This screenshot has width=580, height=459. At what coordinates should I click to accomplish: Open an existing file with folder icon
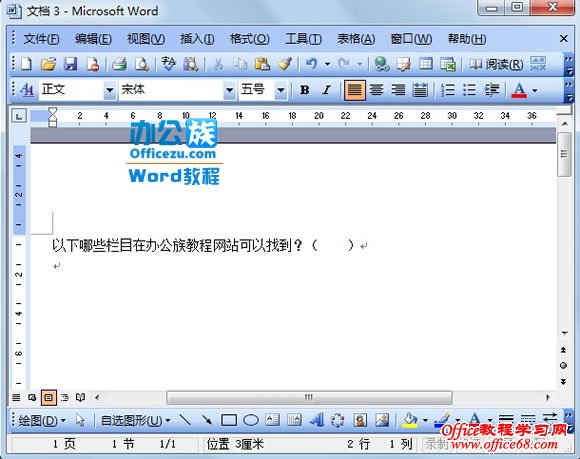click(48, 64)
